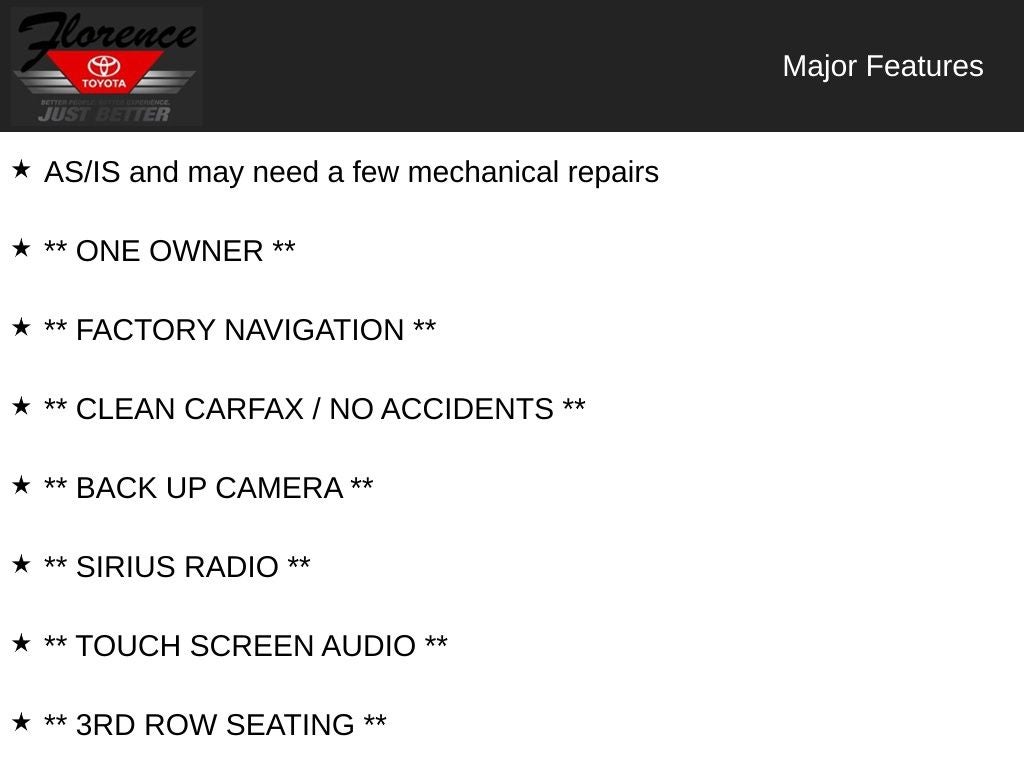Image resolution: width=1024 pixels, height=768 pixels.
Task: Click the TOUCH SCREEN AUDIO feature text
Action: pyautogui.click(x=245, y=646)
